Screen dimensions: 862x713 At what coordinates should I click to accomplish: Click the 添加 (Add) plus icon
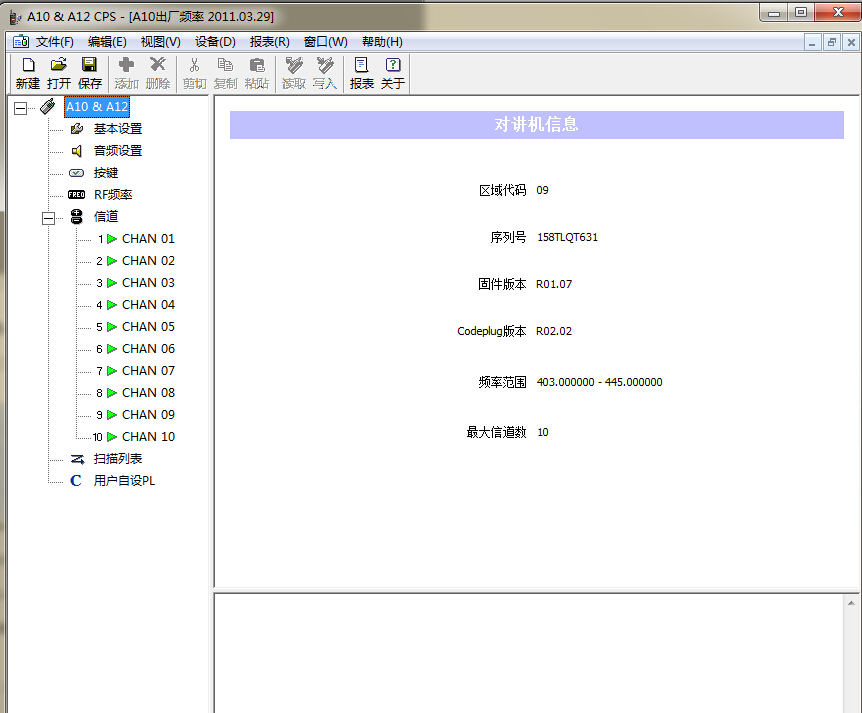tap(126, 65)
